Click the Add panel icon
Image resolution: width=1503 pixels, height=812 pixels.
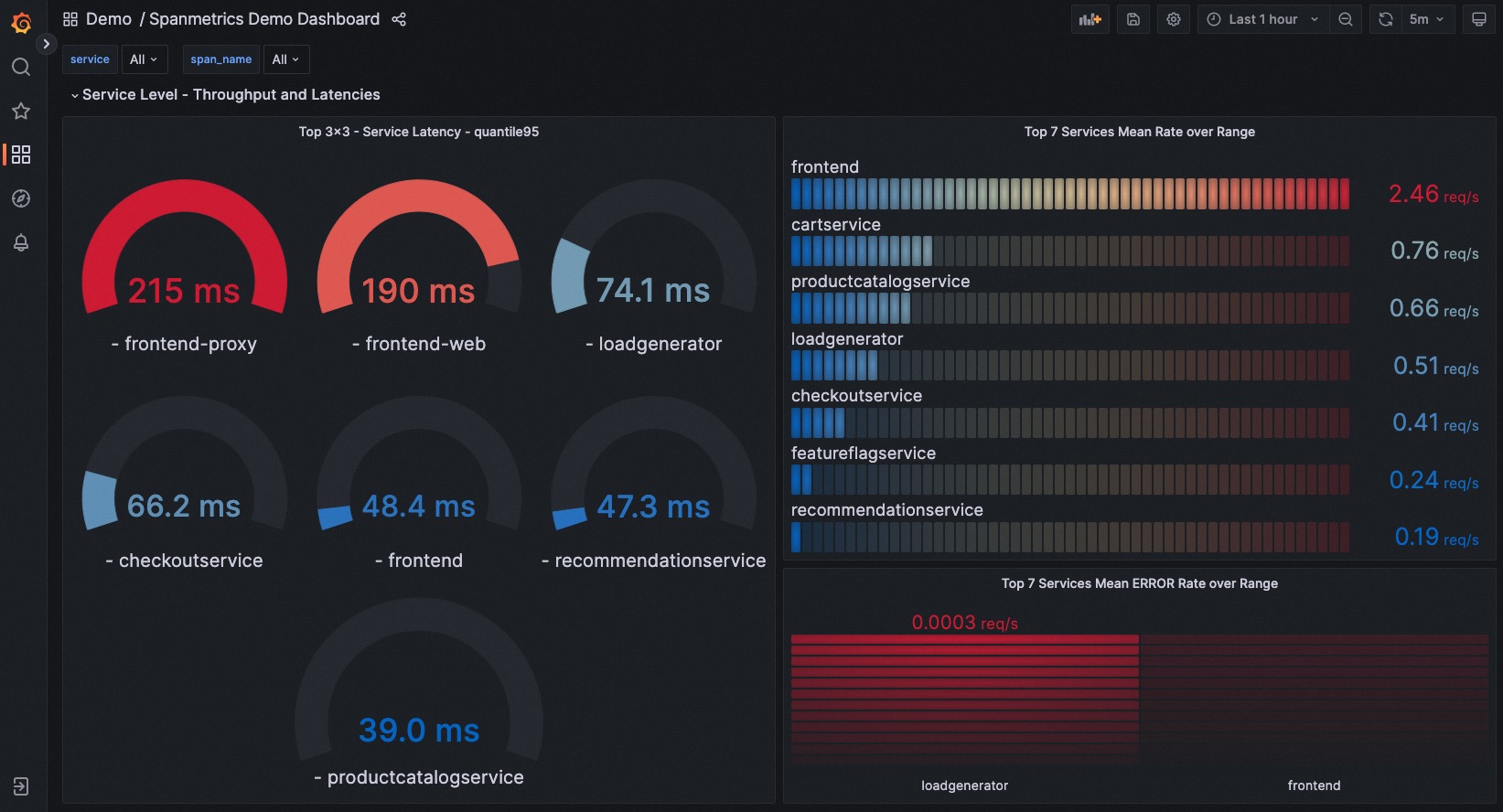click(1090, 19)
